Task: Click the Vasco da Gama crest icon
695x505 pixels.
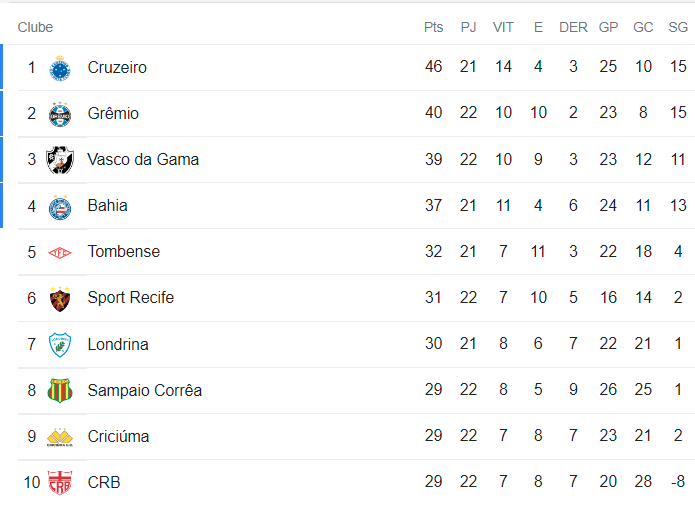Action: coord(61,160)
